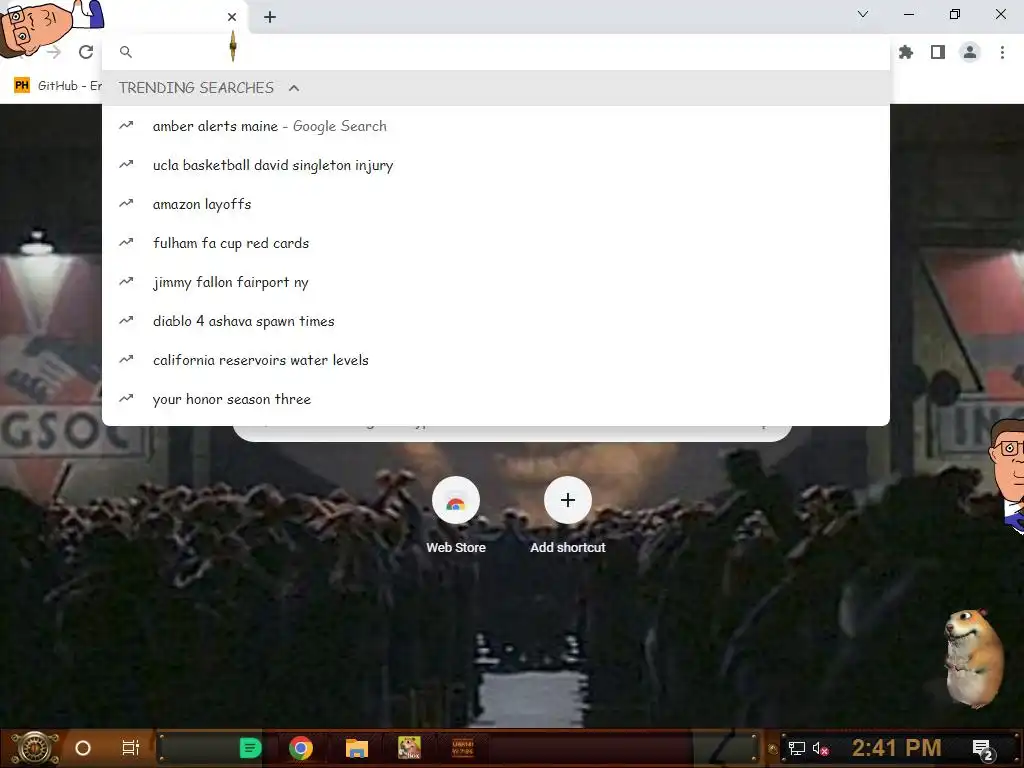
Task: Open Task View on taskbar
Action: pyautogui.click(x=131, y=748)
